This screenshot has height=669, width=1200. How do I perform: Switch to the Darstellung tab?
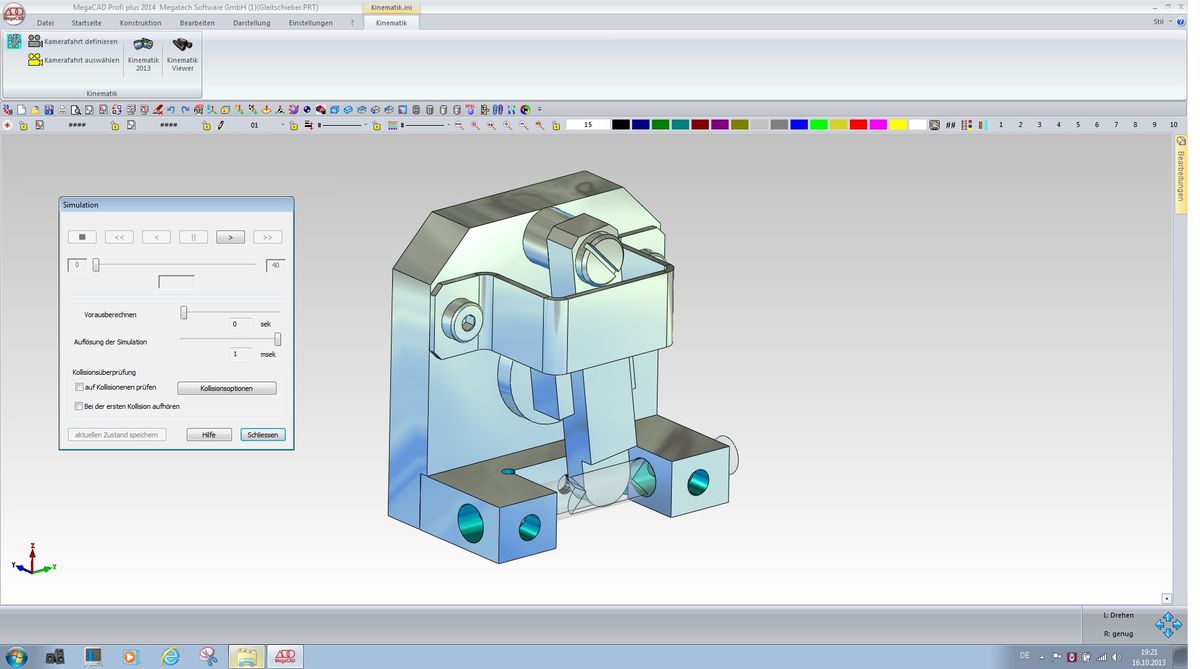(251, 22)
